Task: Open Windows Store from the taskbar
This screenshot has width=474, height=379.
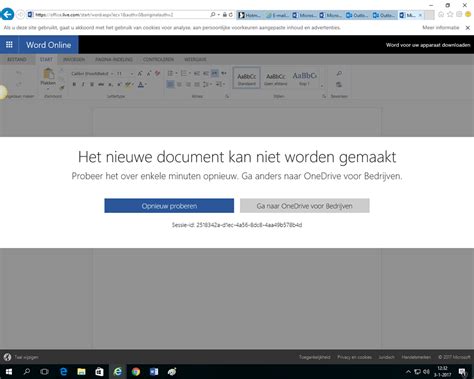Action: (x=99, y=371)
